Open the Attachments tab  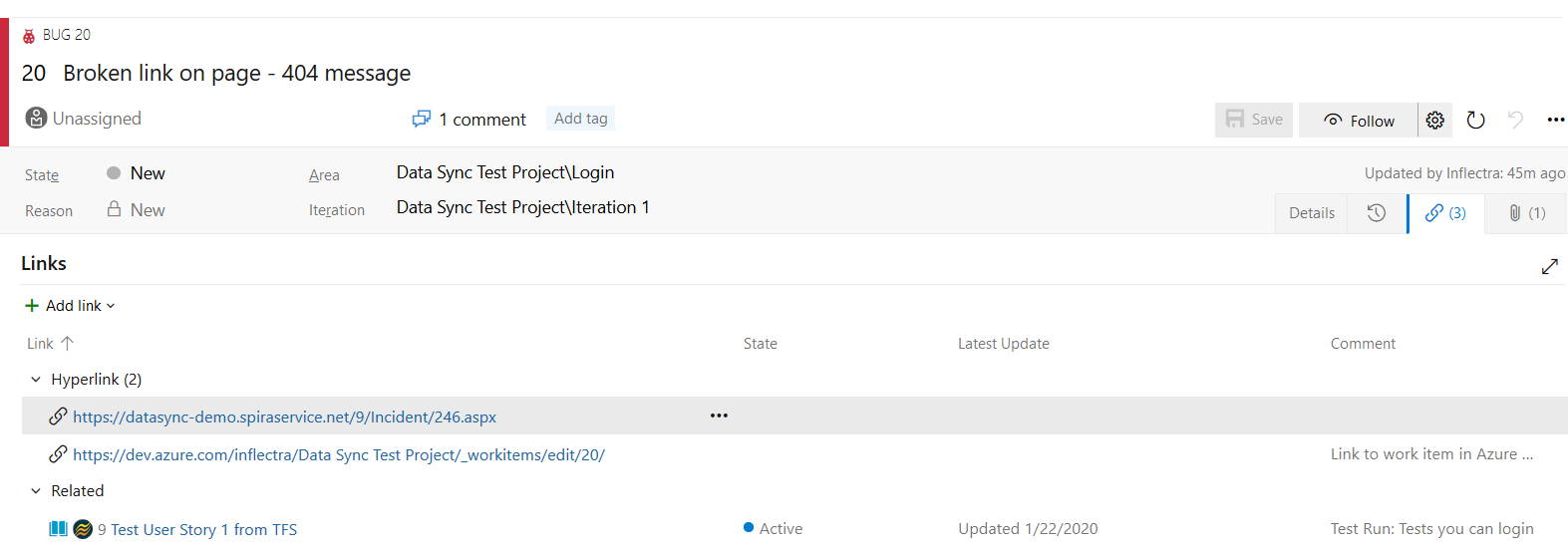1525,213
